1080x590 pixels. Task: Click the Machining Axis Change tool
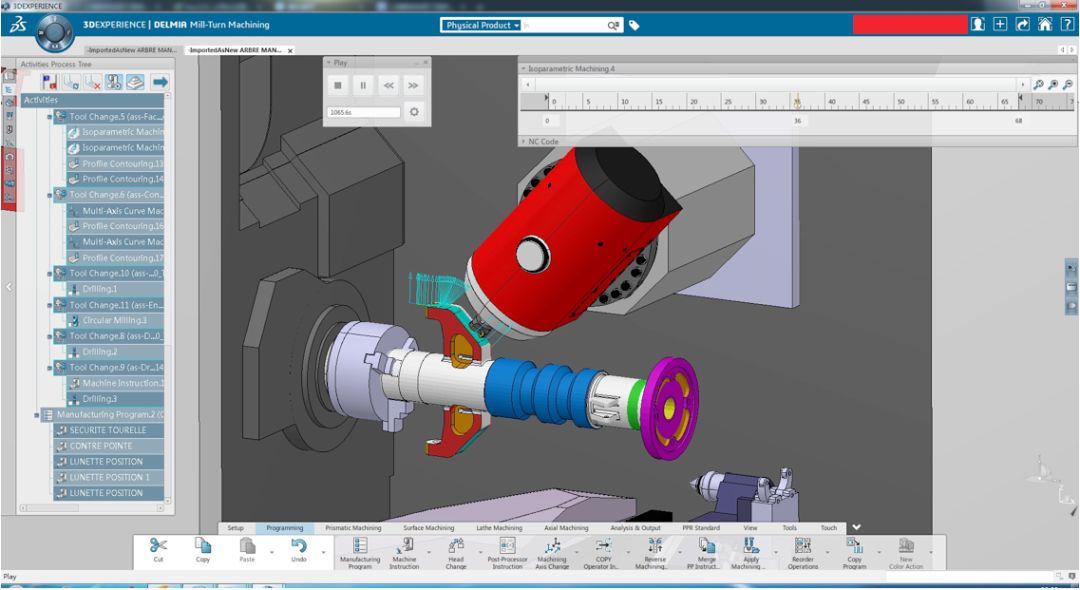552,553
